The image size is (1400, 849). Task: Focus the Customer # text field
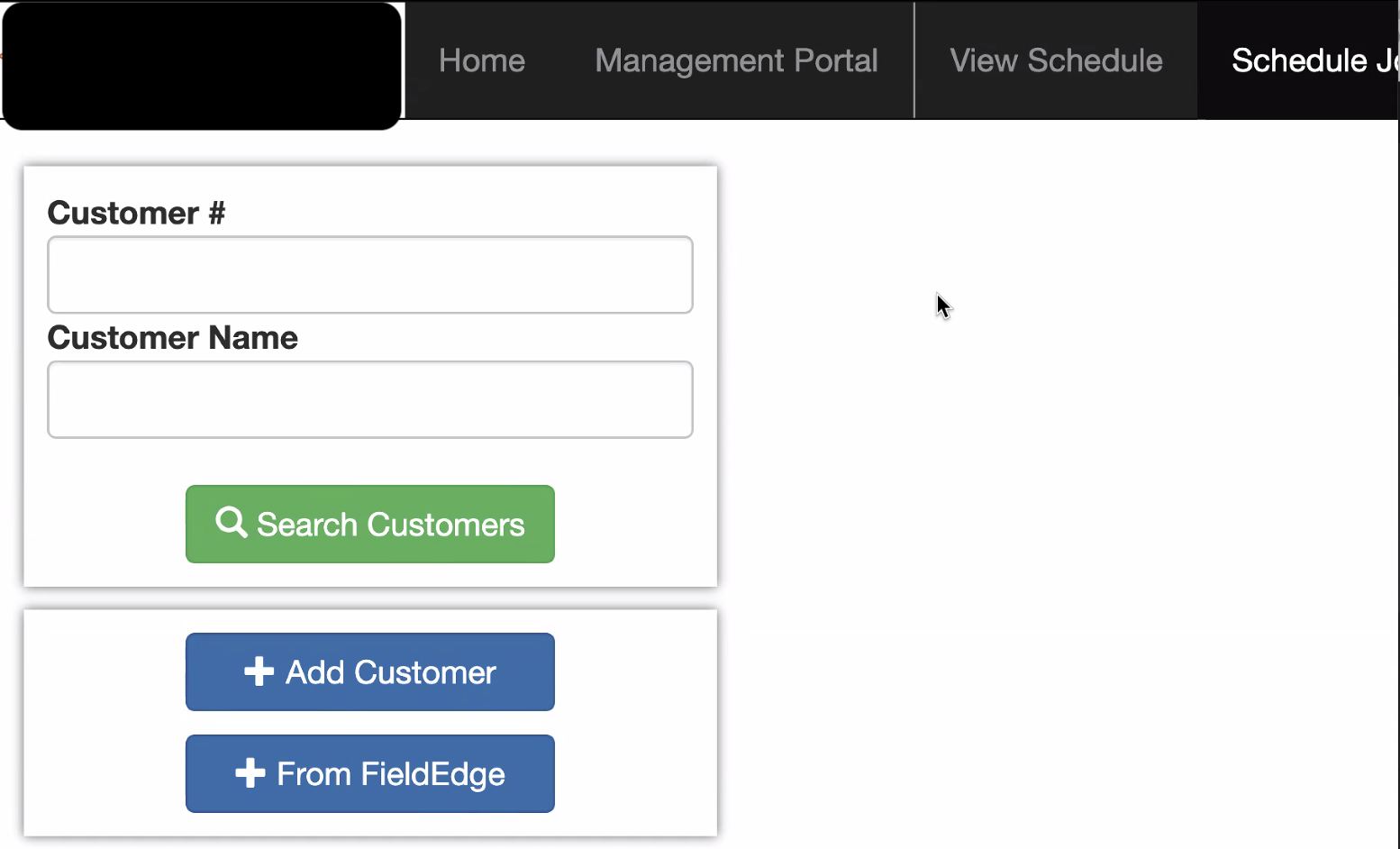370,275
